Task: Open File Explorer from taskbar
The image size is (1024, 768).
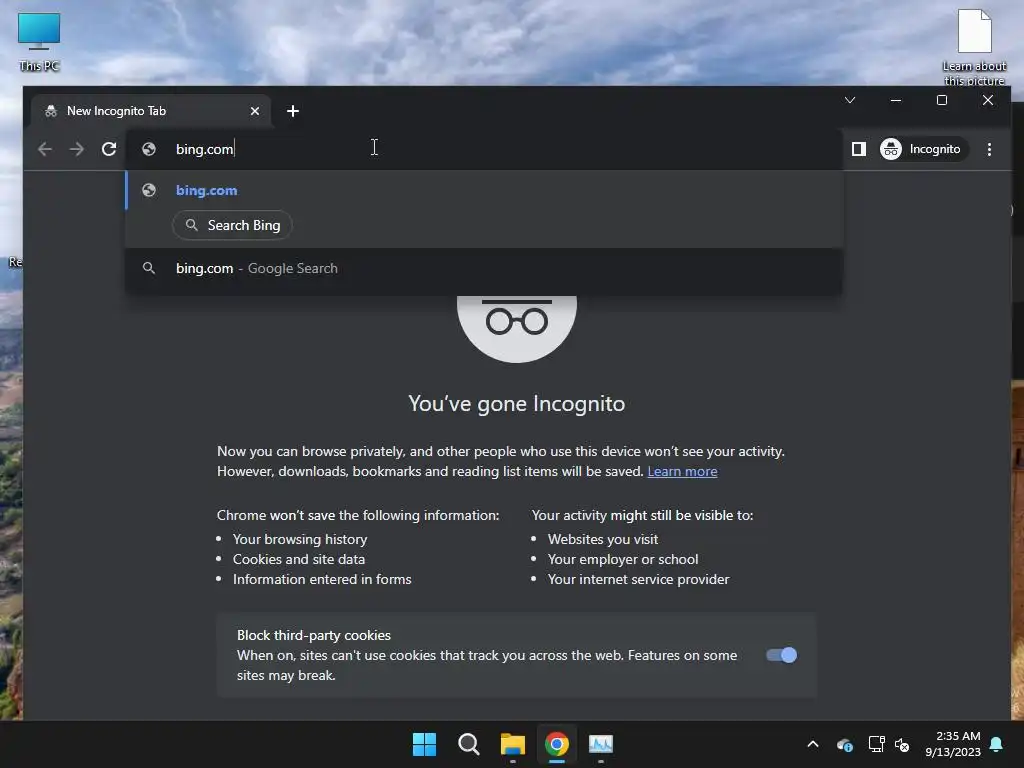Action: (513, 744)
